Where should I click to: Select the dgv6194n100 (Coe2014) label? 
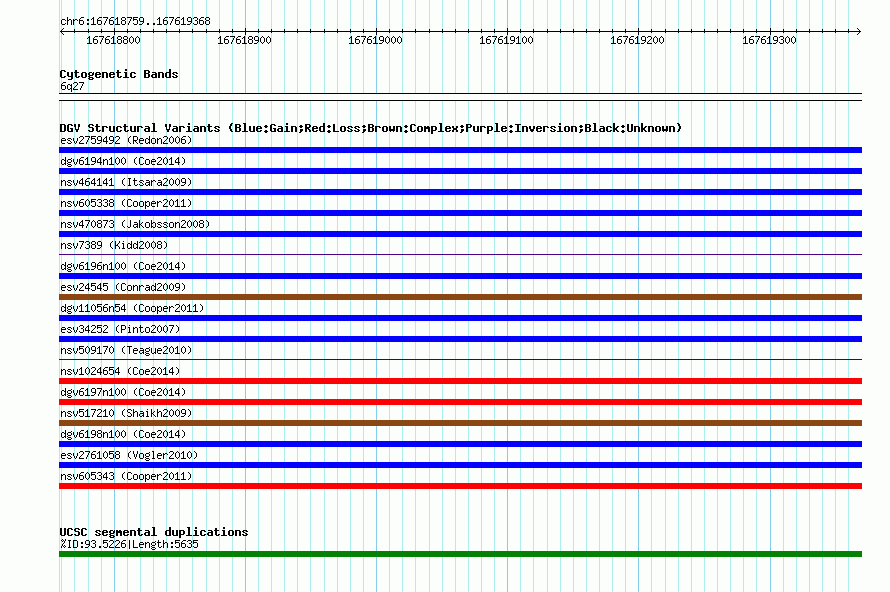click(123, 161)
